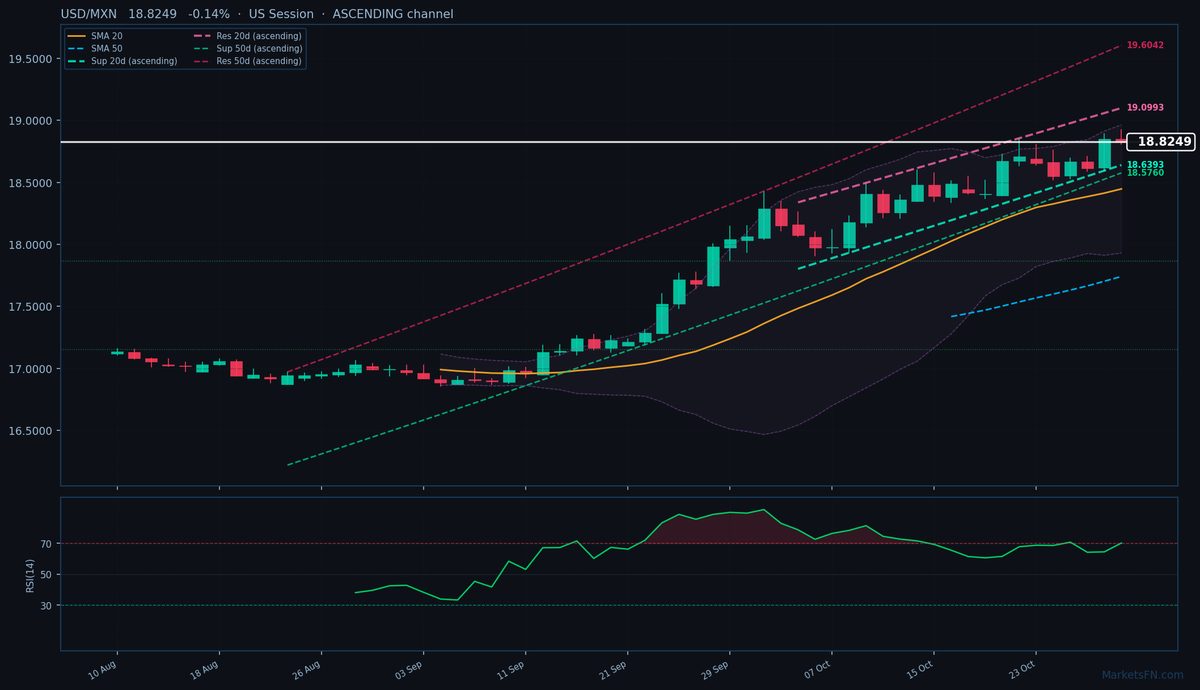Image resolution: width=1200 pixels, height=690 pixels.
Task: Click the 16.5000 price axis tick
Action: coord(30,431)
